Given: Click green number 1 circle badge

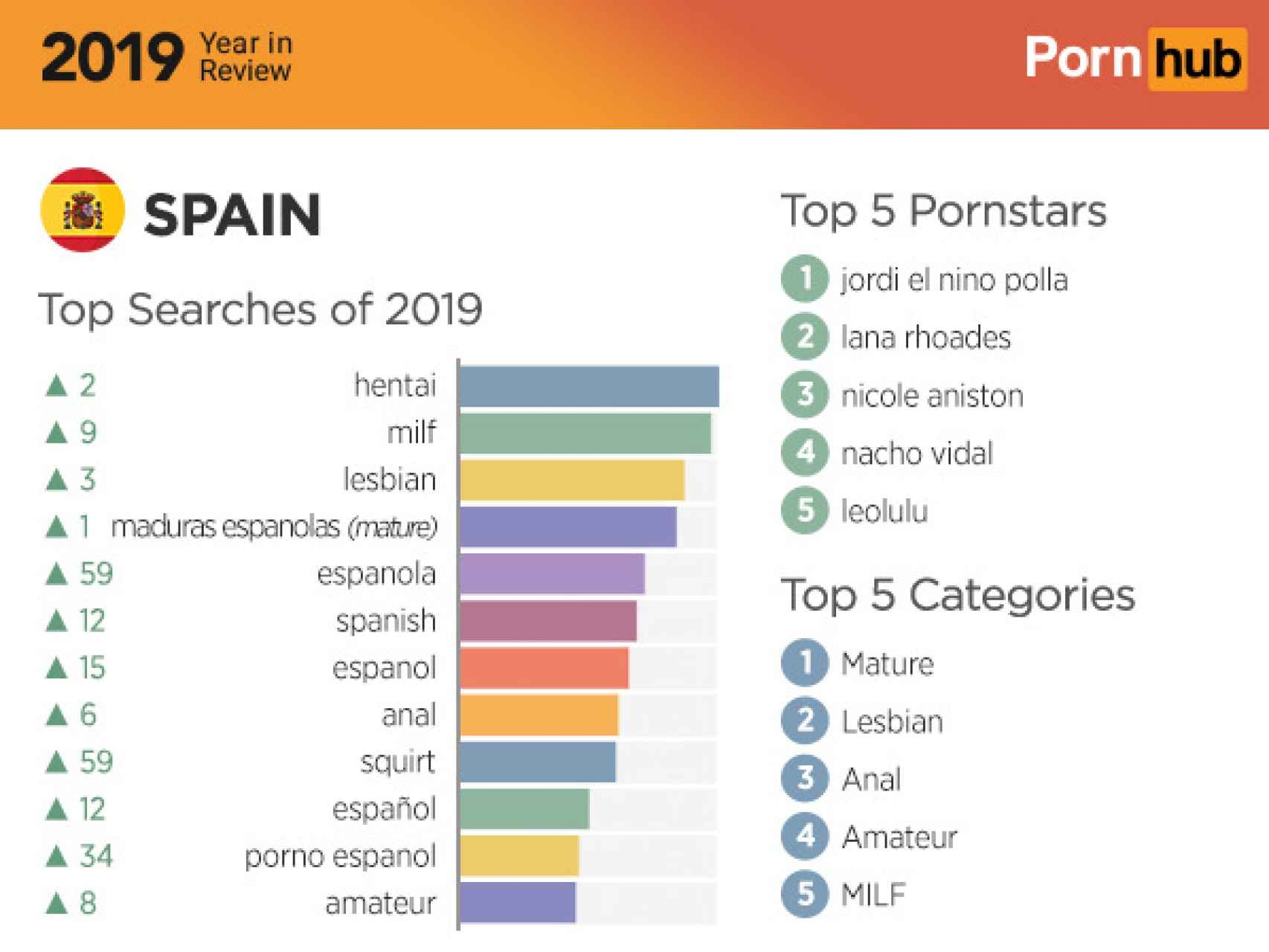Looking at the screenshot, I should [805, 278].
